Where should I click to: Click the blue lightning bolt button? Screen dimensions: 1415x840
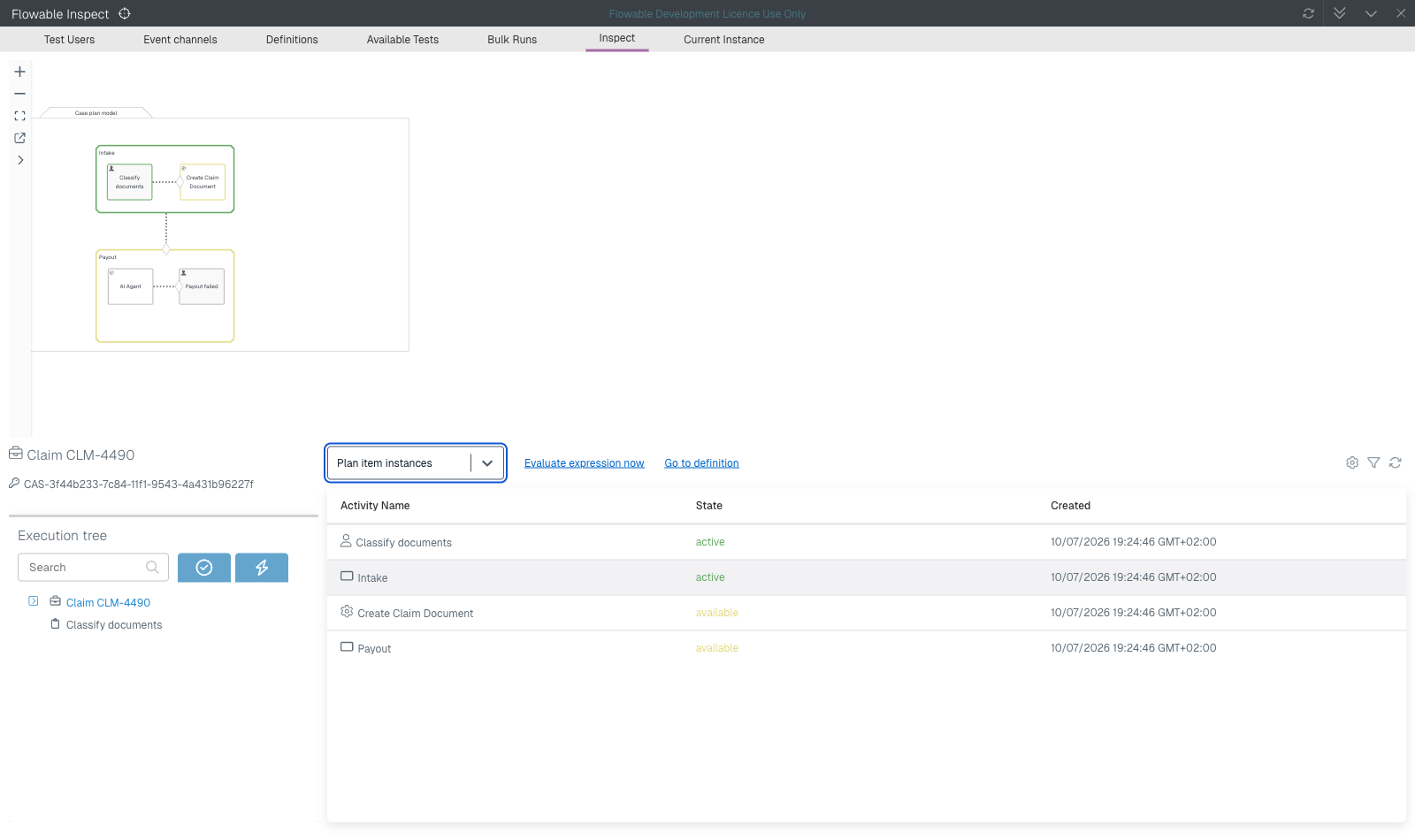262,568
